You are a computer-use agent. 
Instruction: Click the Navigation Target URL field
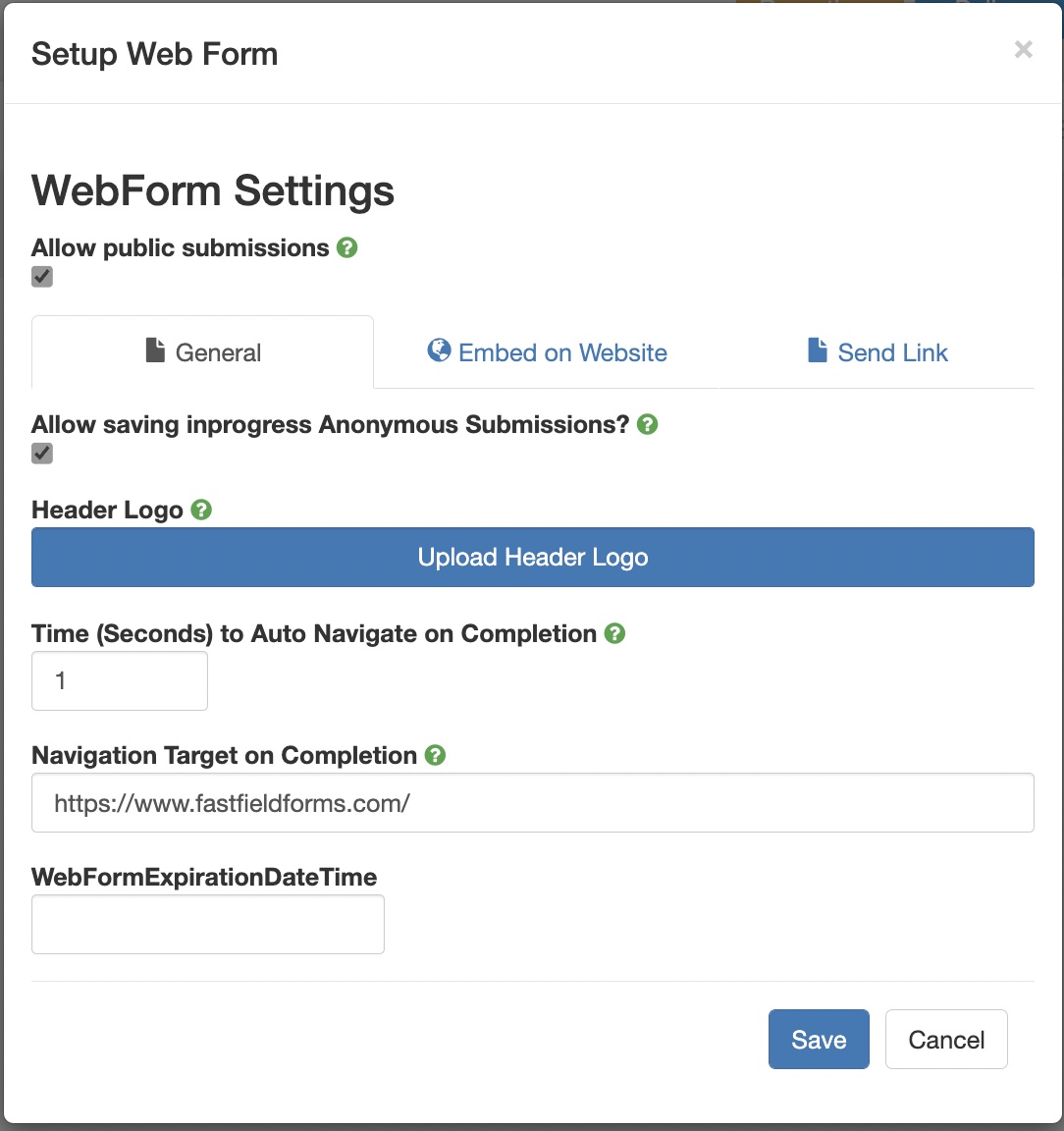coord(532,803)
